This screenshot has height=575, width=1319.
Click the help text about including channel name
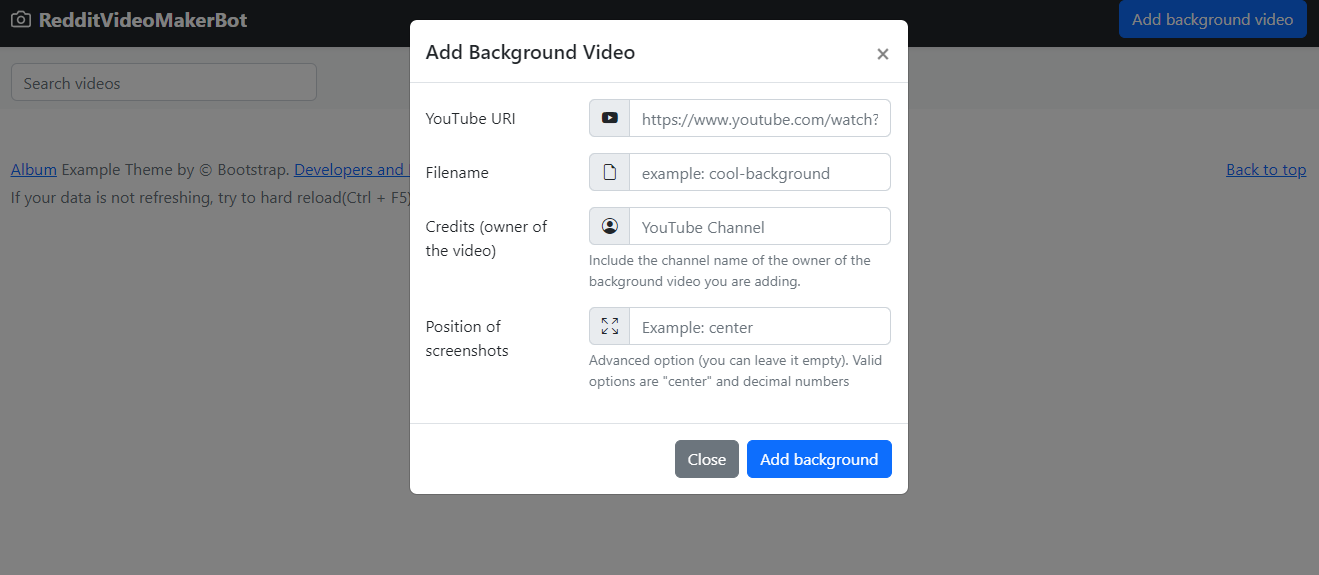730,271
